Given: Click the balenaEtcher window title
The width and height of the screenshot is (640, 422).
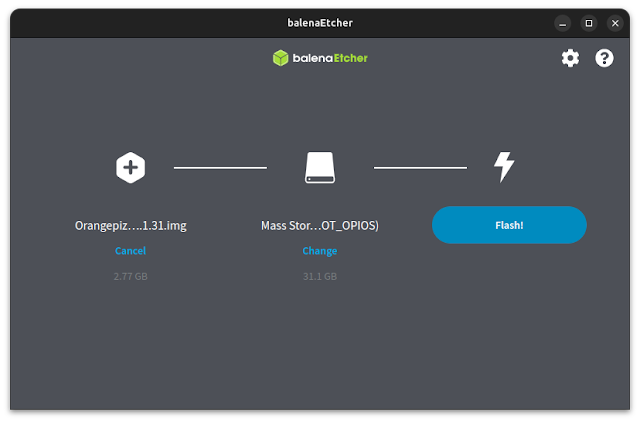Looking at the screenshot, I should [x=320, y=23].
